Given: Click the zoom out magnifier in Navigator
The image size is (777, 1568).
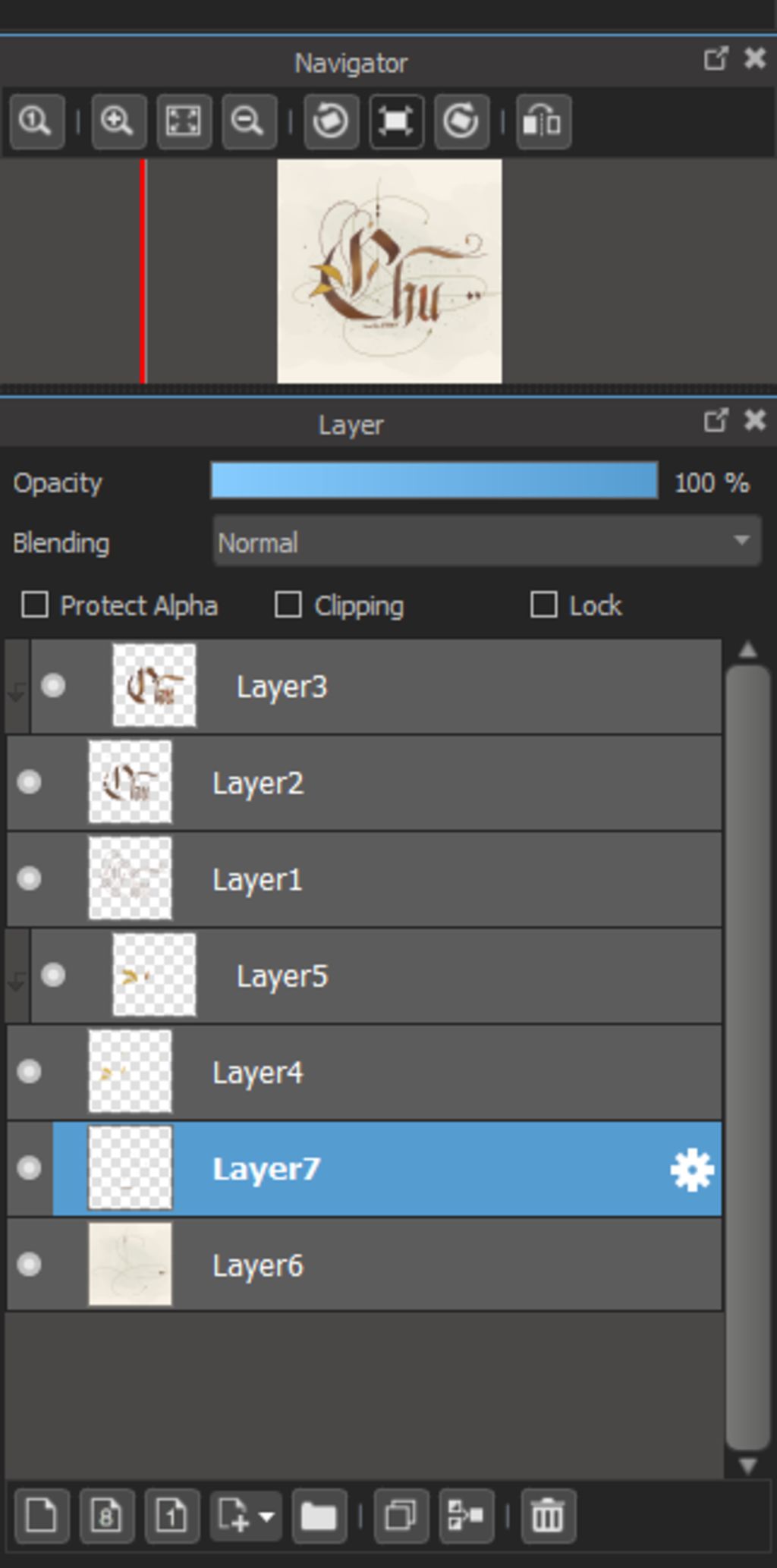Looking at the screenshot, I should [x=249, y=121].
